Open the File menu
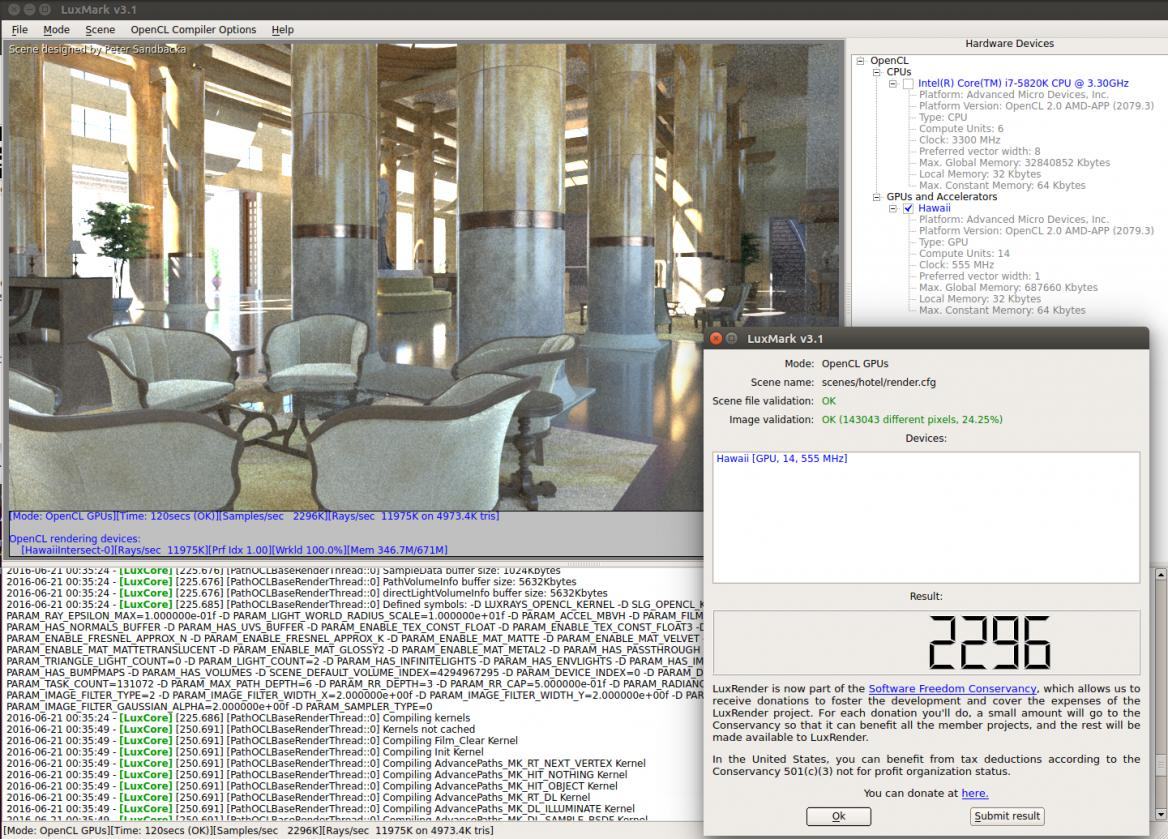Viewport: 1168px width, 839px height. pos(20,30)
